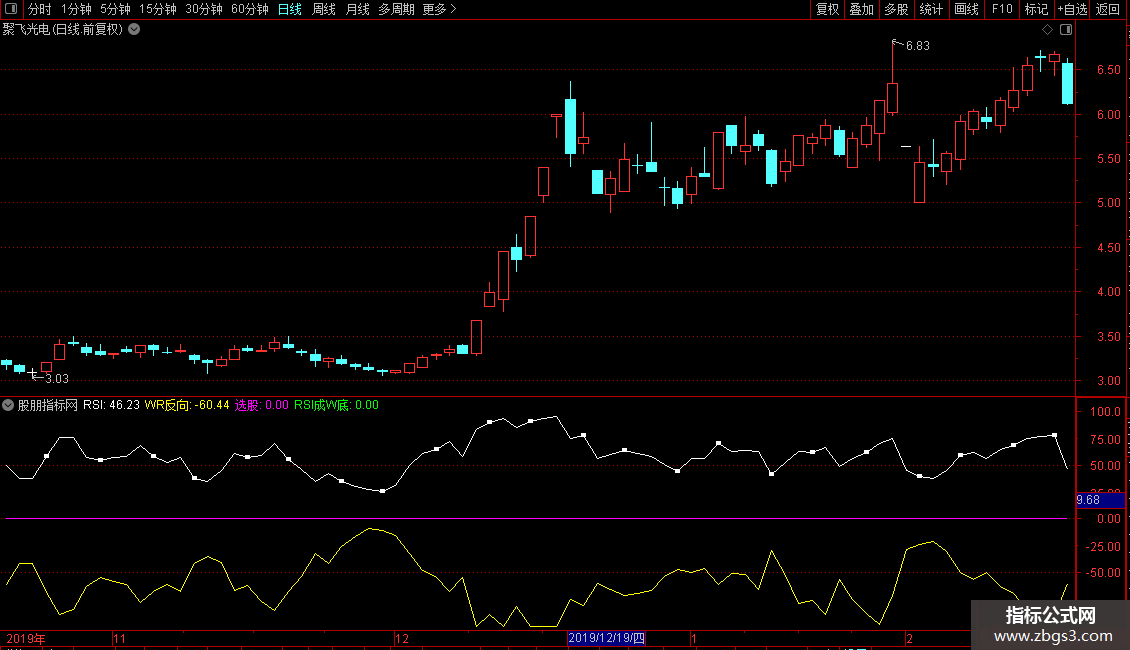Click the 9.68 indicator value tag

tap(1100, 500)
